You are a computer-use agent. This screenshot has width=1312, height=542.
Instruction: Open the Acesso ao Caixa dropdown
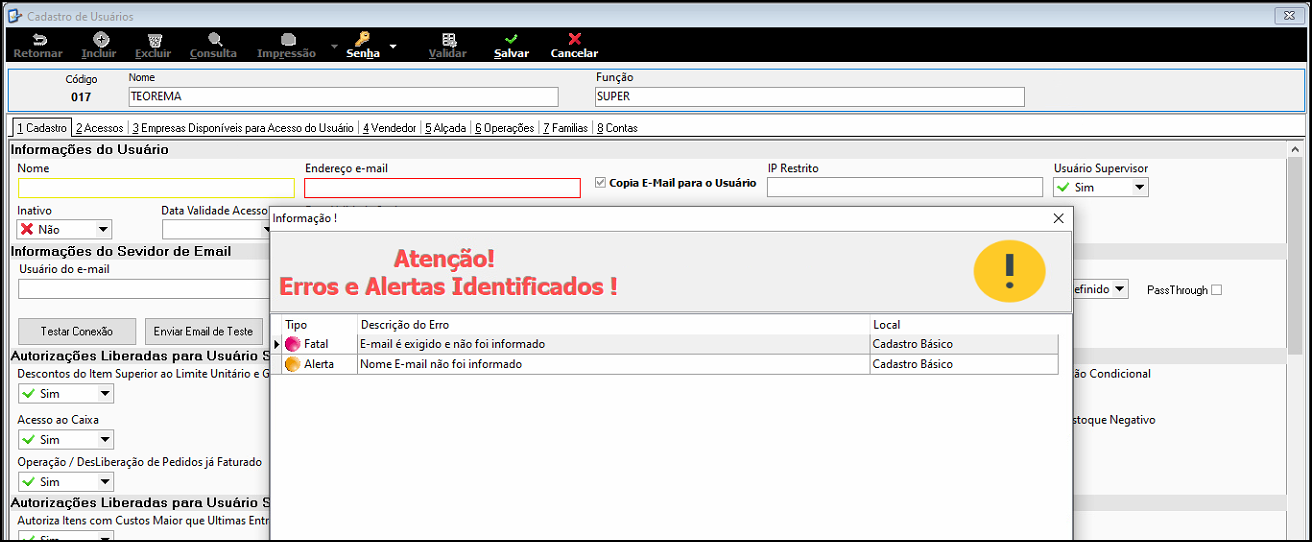pos(104,440)
